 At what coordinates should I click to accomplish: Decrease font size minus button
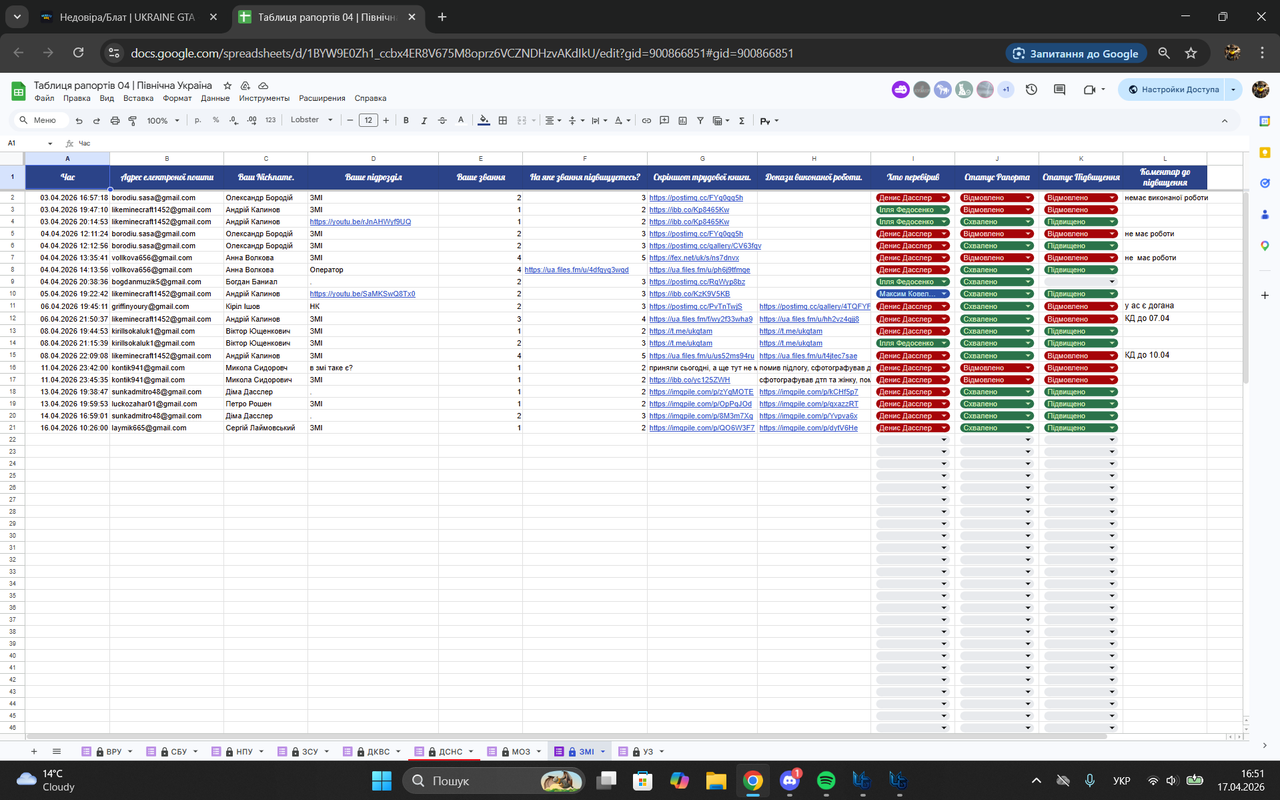point(350,120)
